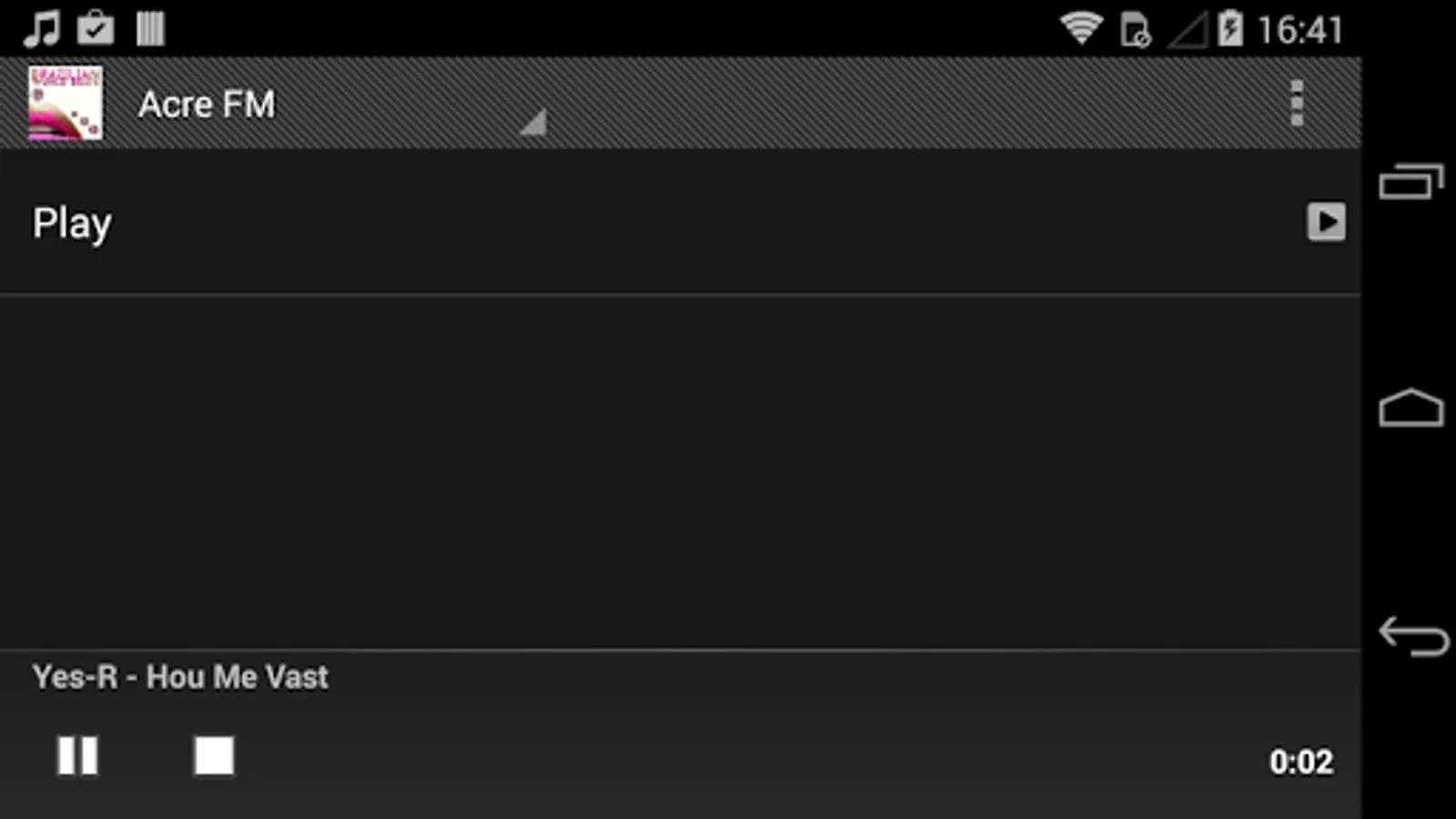Viewport: 1456px width, 819px height.
Task: Tap the 0:02 elapsed time counter
Action: point(1301,762)
